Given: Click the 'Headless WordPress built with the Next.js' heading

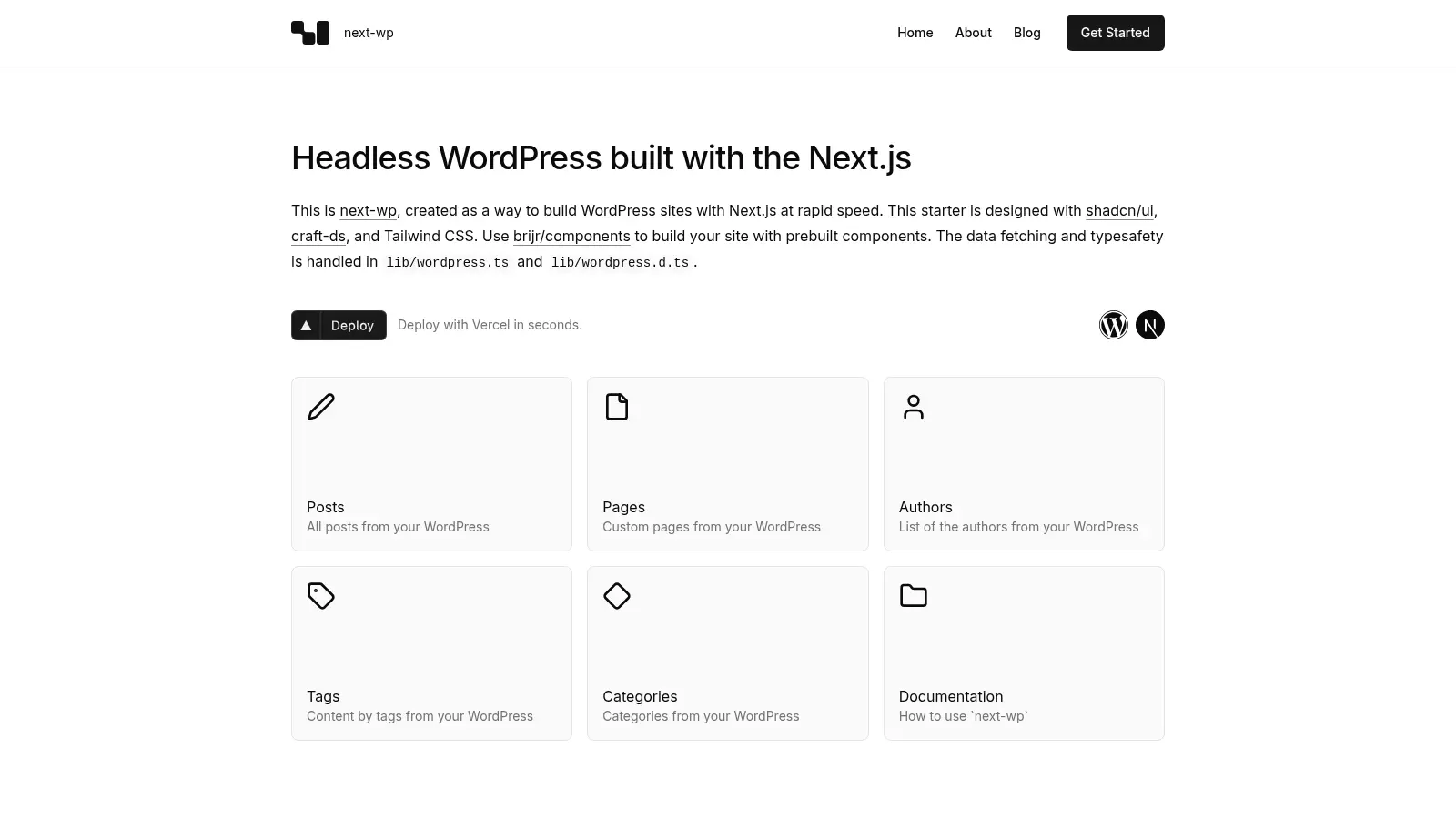Looking at the screenshot, I should point(601,157).
